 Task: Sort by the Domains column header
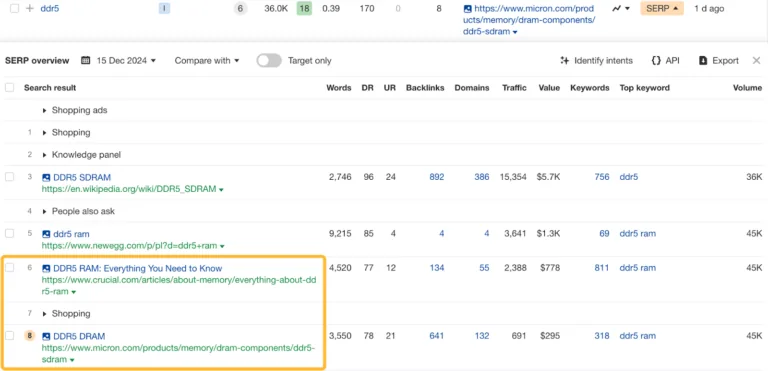coord(472,88)
